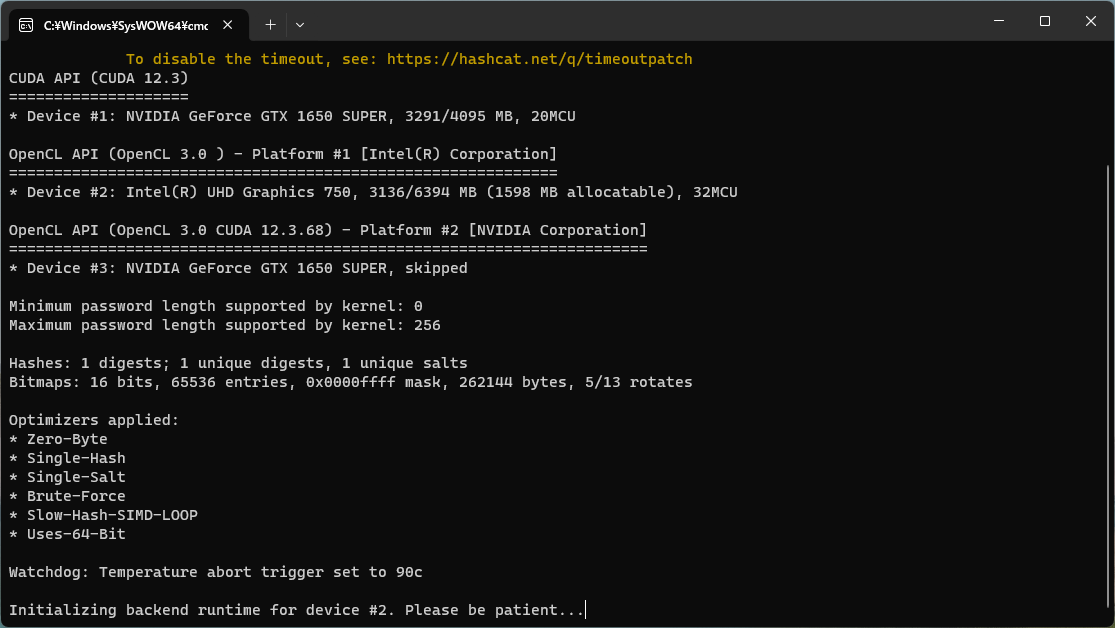The width and height of the screenshot is (1115, 628).
Task: Close the cmd terminal tab
Action: (229, 23)
